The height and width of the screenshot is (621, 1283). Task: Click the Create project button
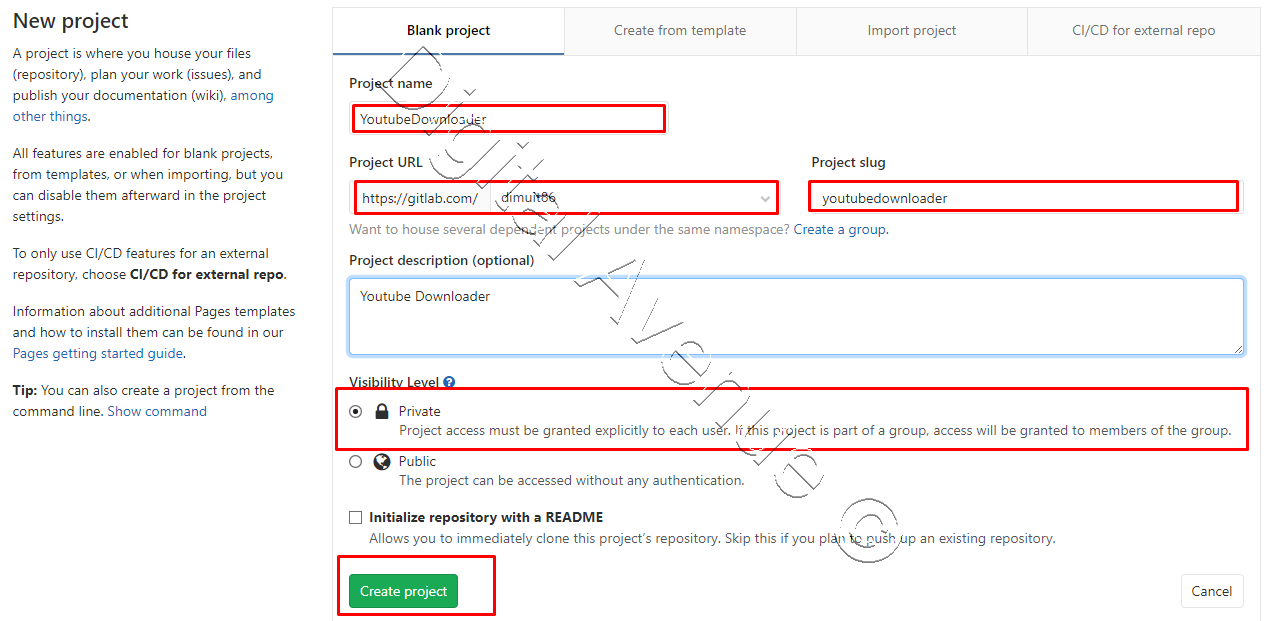403,591
